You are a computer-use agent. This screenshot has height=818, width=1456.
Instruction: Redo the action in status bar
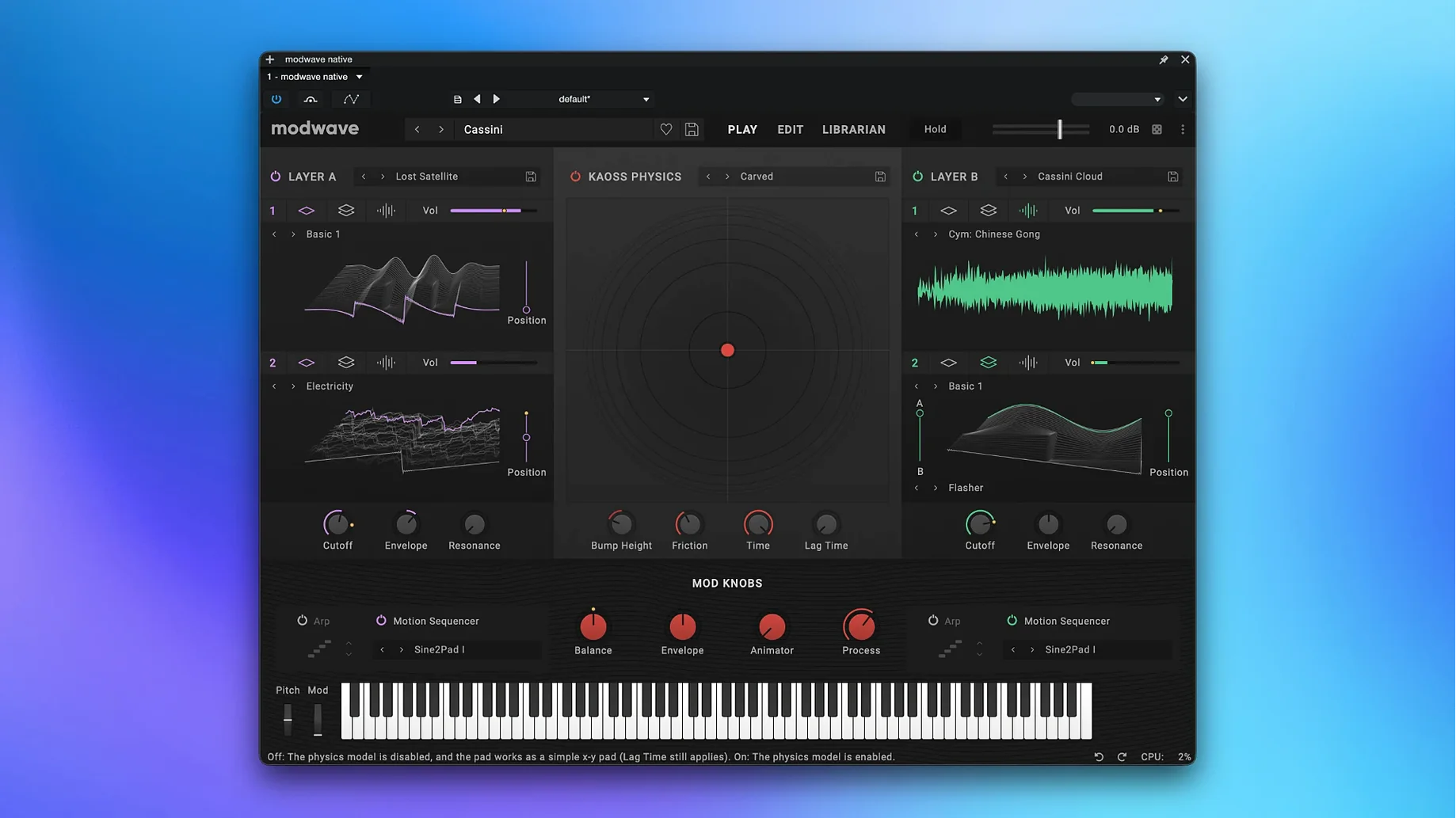coord(1122,757)
